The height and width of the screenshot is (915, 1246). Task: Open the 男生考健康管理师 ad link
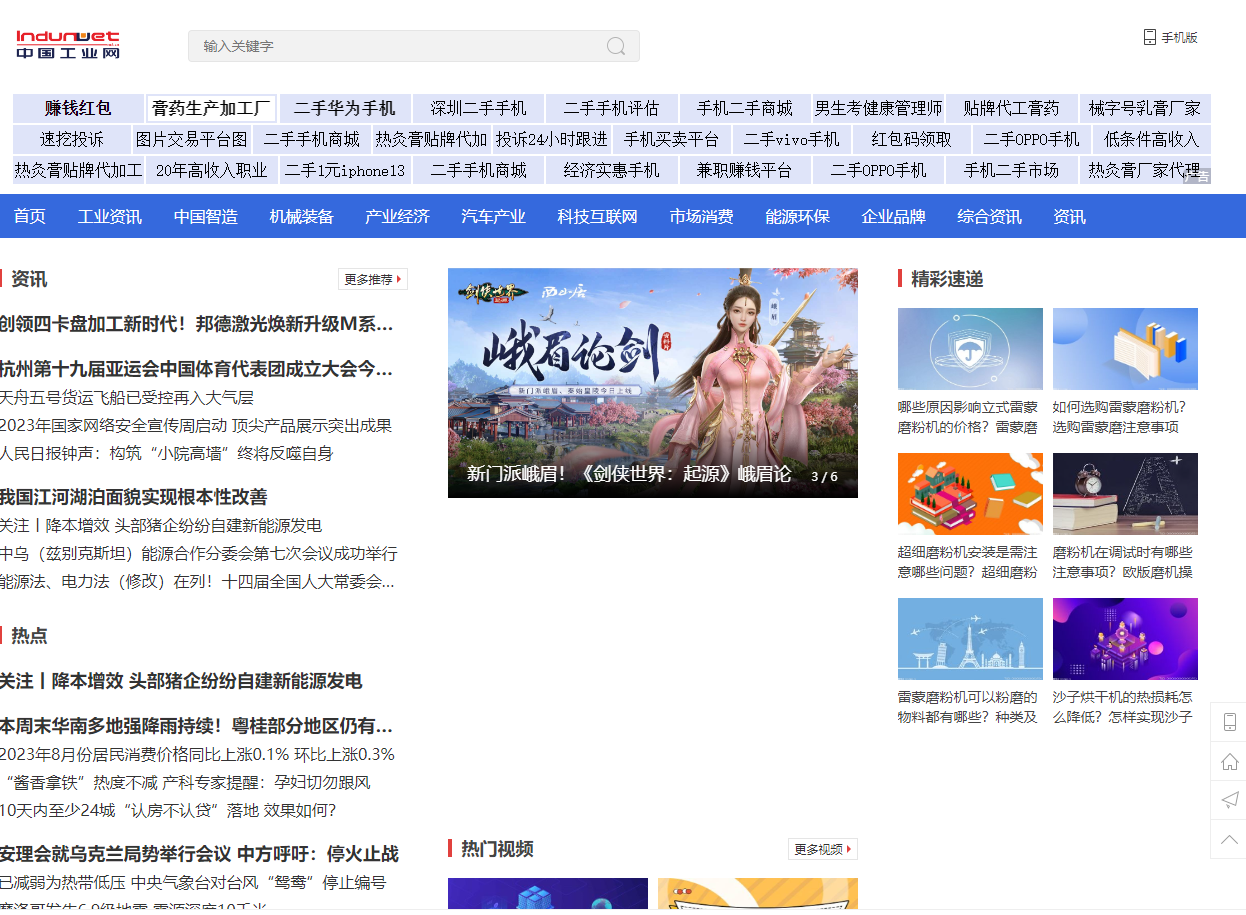tap(878, 109)
